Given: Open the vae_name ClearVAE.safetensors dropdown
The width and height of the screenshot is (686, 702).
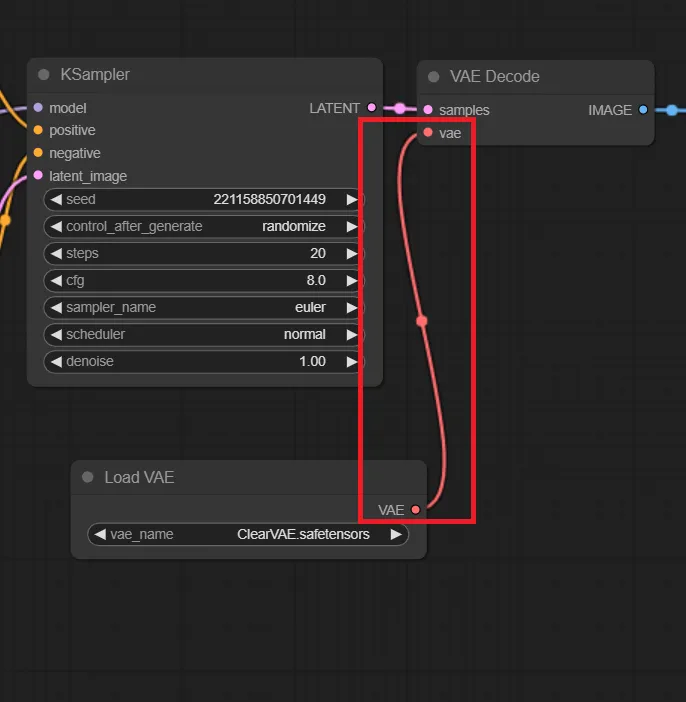Looking at the screenshot, I should tap(248, 535).
